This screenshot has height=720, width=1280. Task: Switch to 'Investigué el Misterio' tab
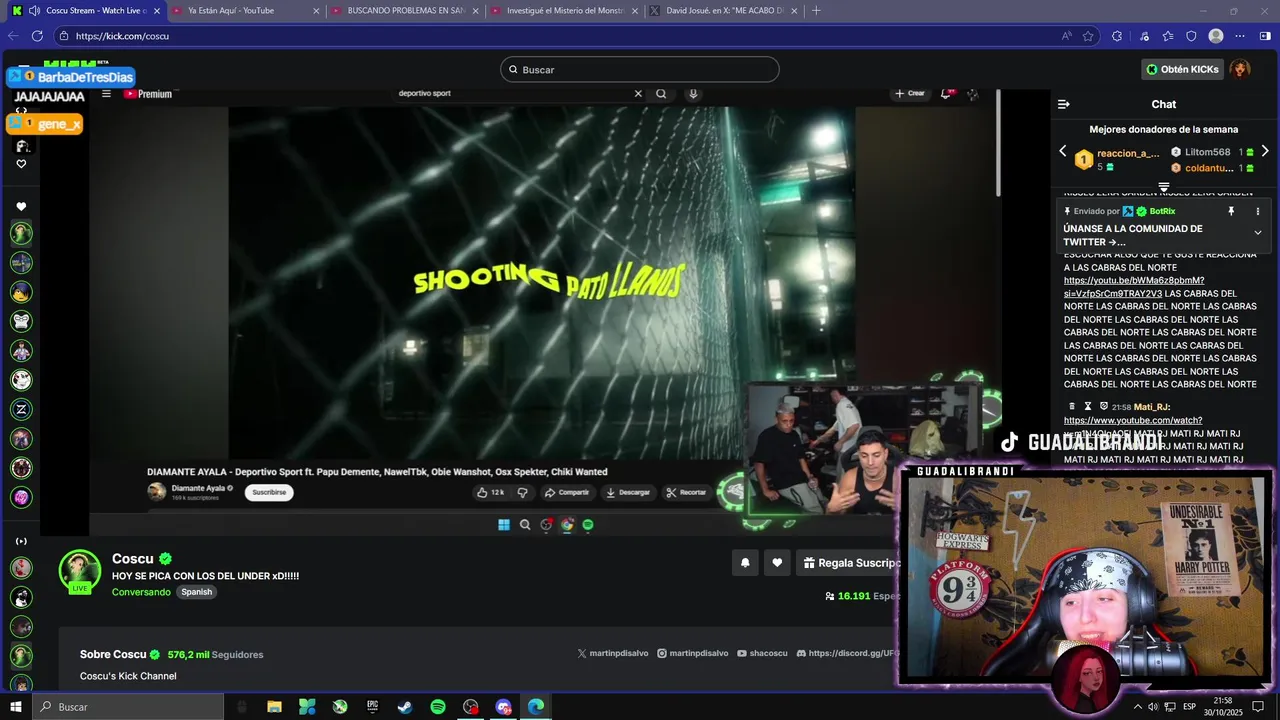pyautogui.click(x=563, y=10)
